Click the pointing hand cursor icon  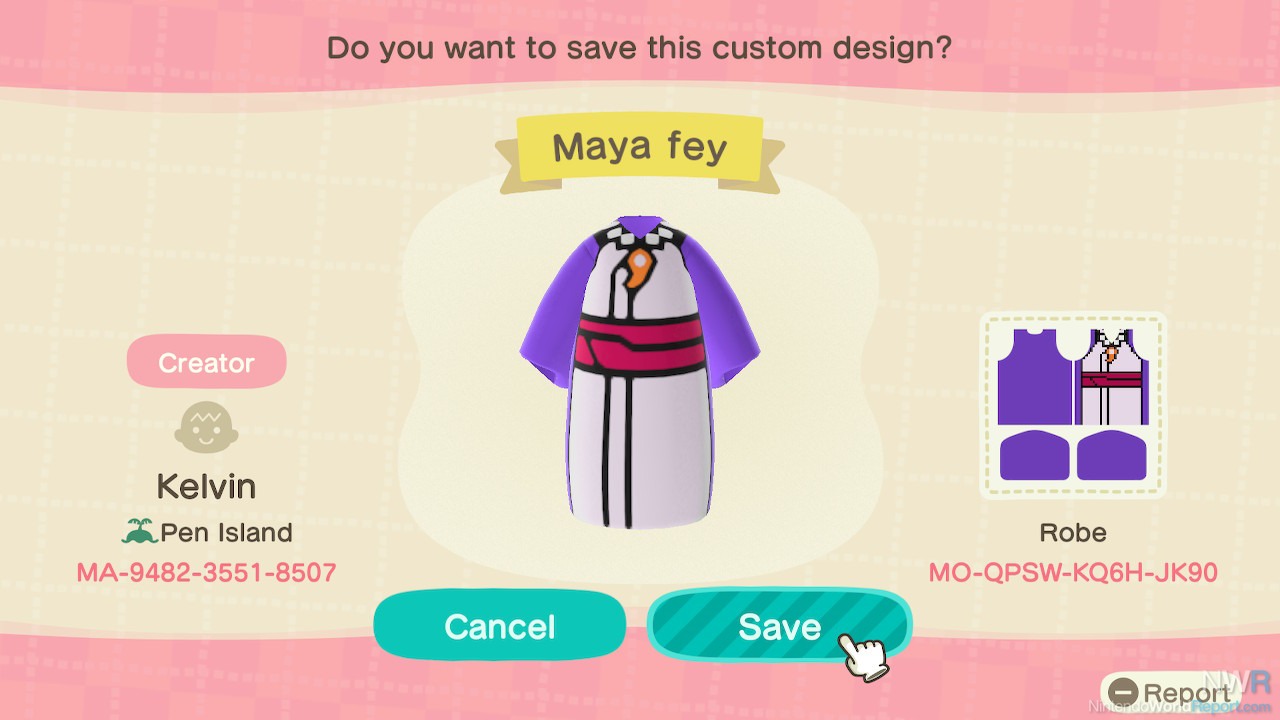pos(866,654)
